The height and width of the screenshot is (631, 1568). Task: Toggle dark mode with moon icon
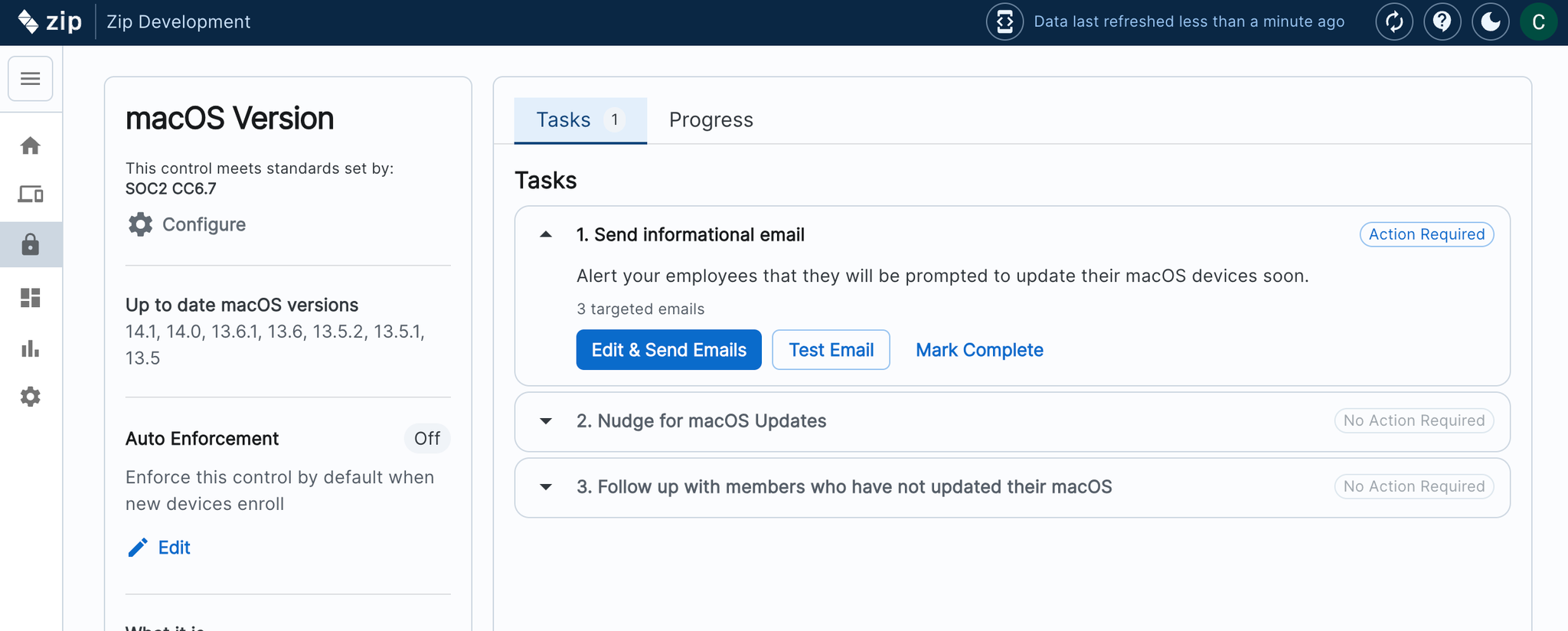pos(1490,21)
